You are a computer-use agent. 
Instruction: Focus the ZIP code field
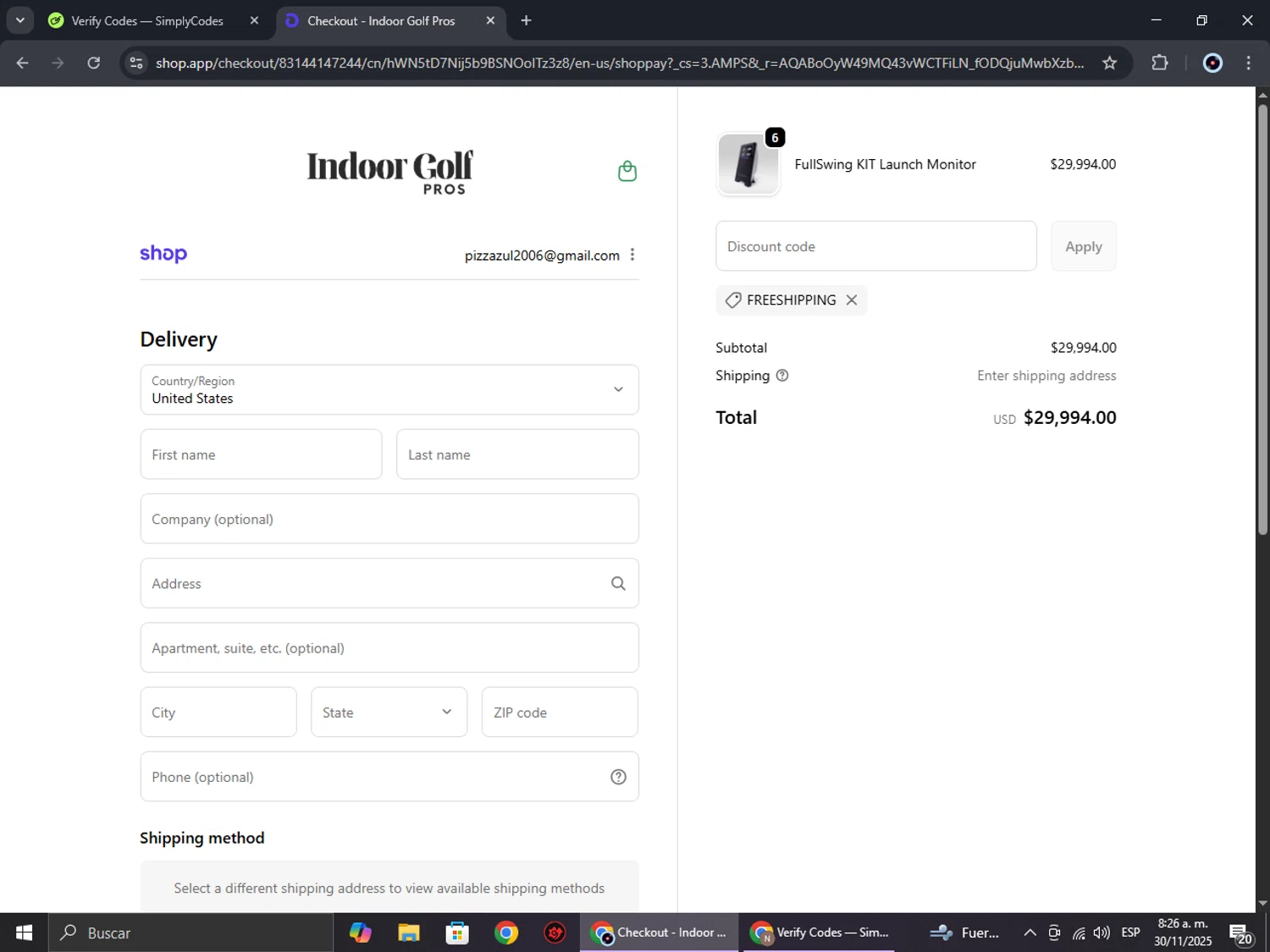pyautogui.click(x=560, y=712)
